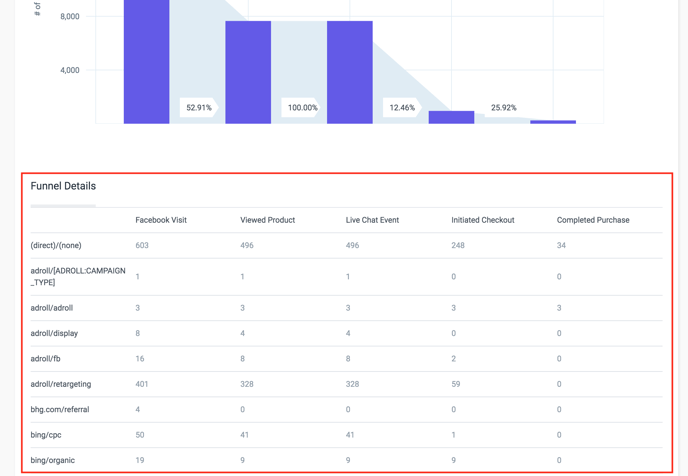Click the 25.92% conversion rate label
The width and height of the screenshot is (688, 476).
(504, 108)
